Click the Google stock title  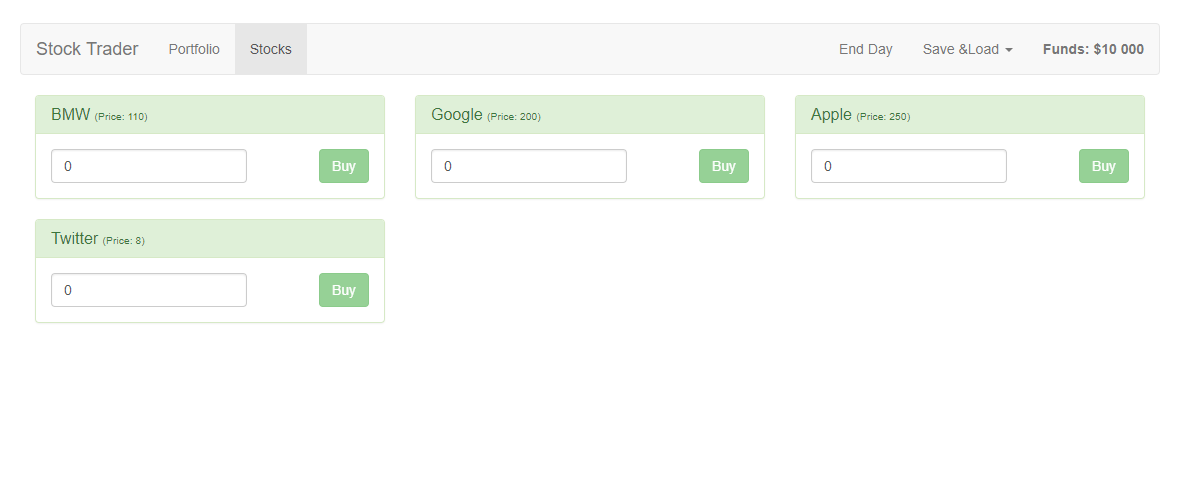click(457, 115)
